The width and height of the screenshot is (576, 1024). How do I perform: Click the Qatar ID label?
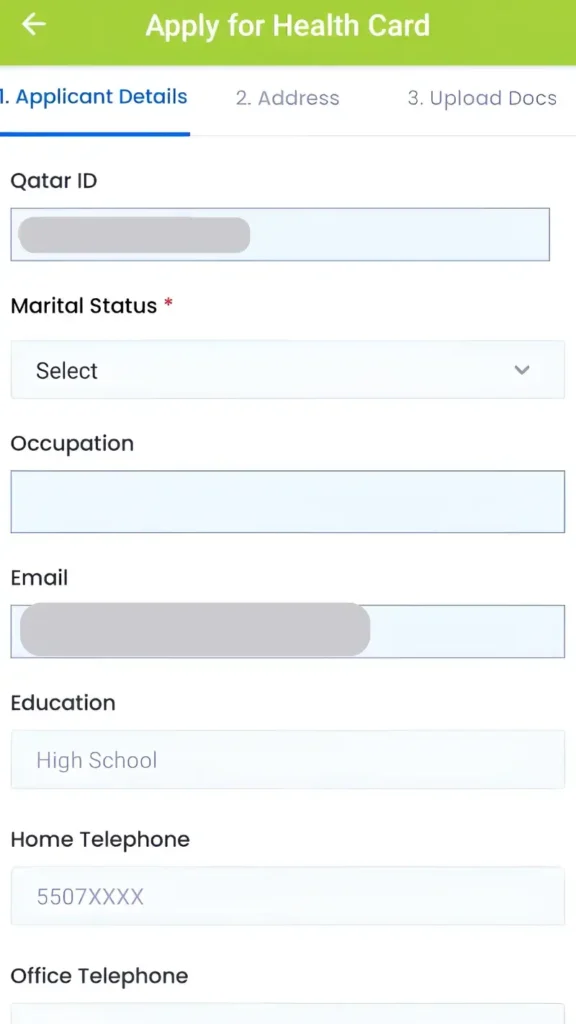tap(54, 181)
